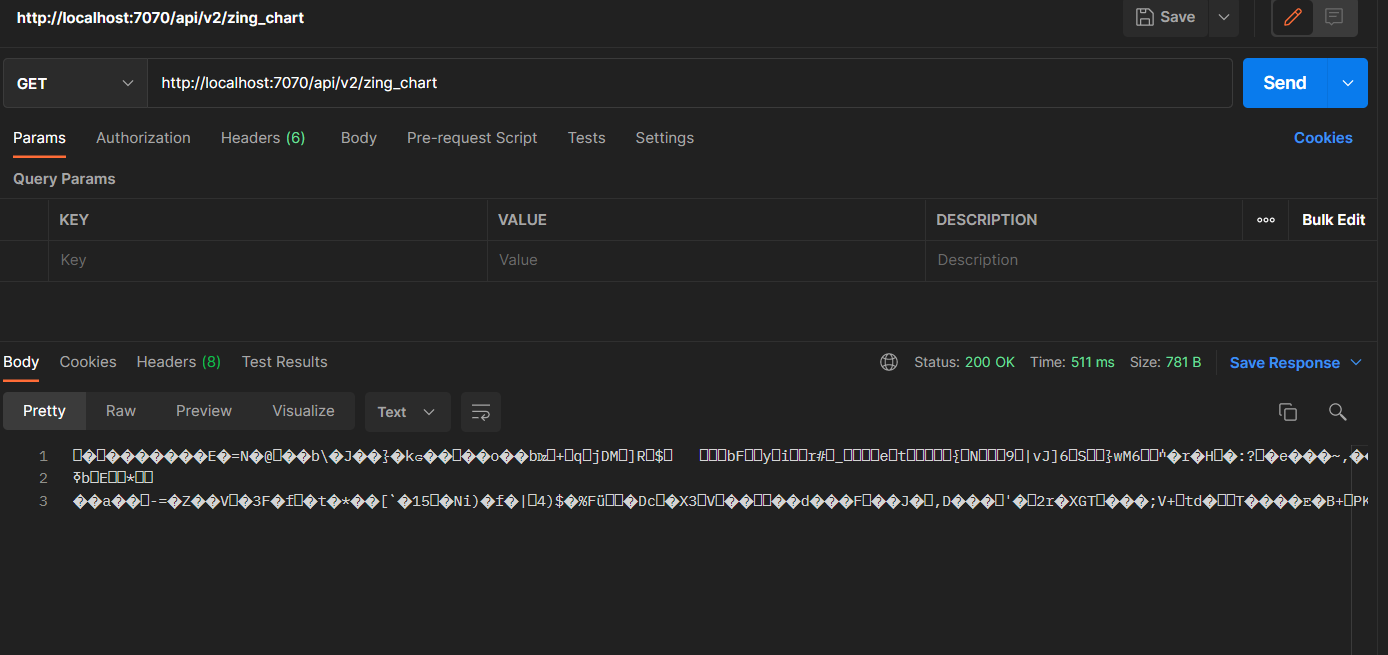
Task: Expand the Save Response options chevron
Action: click(x=1357, y=362)
